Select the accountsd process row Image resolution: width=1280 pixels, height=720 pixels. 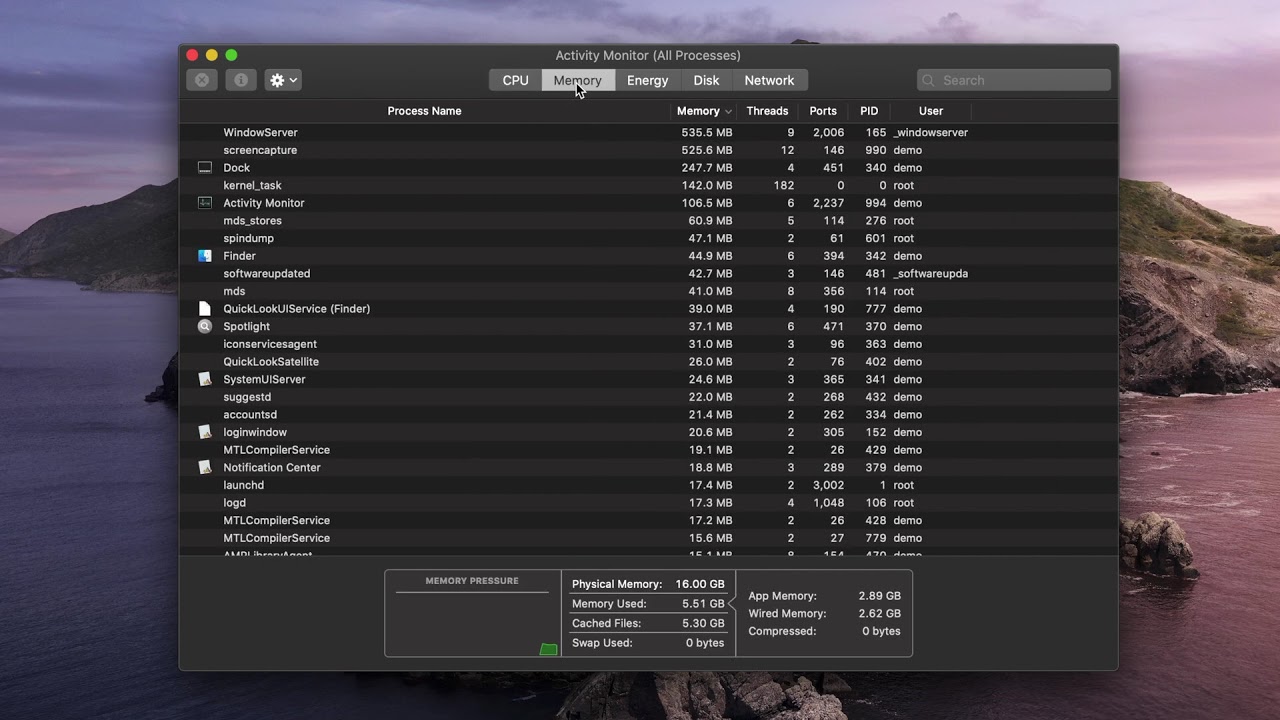tap(648, 414)
